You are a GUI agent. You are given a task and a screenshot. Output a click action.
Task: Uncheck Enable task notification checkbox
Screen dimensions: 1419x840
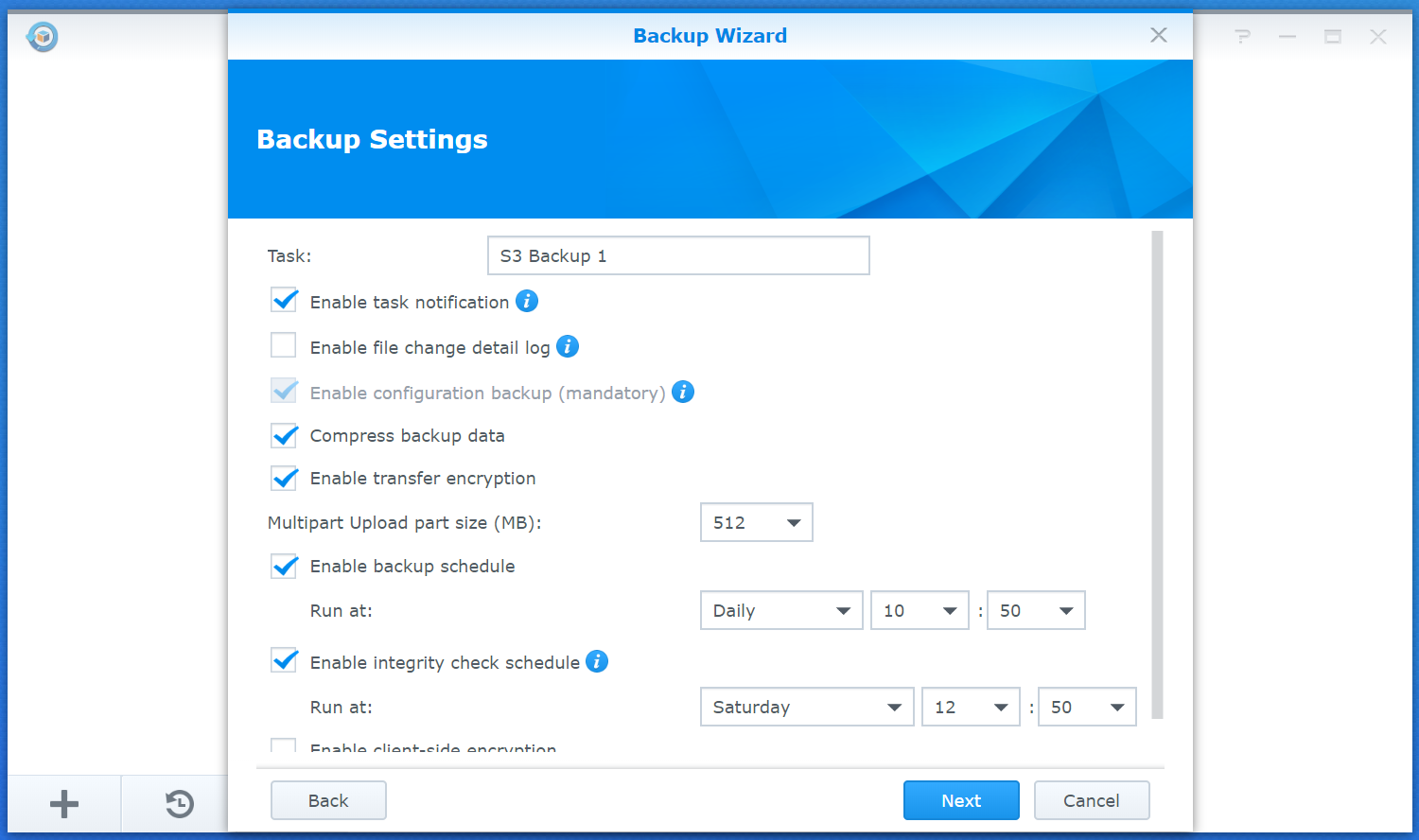pyautogui.click(x=284, y=301)
